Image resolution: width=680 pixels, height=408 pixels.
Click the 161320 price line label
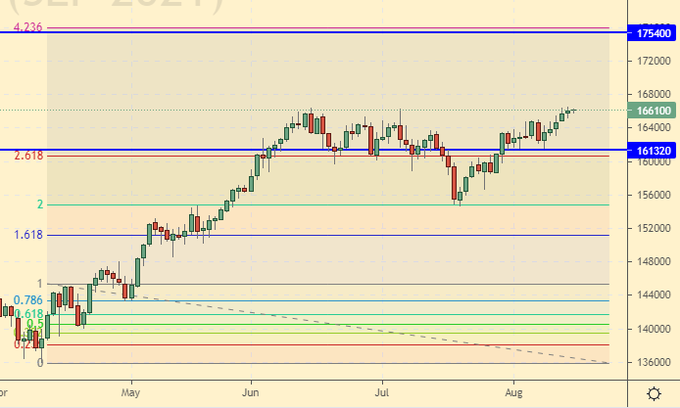(652, 150)
